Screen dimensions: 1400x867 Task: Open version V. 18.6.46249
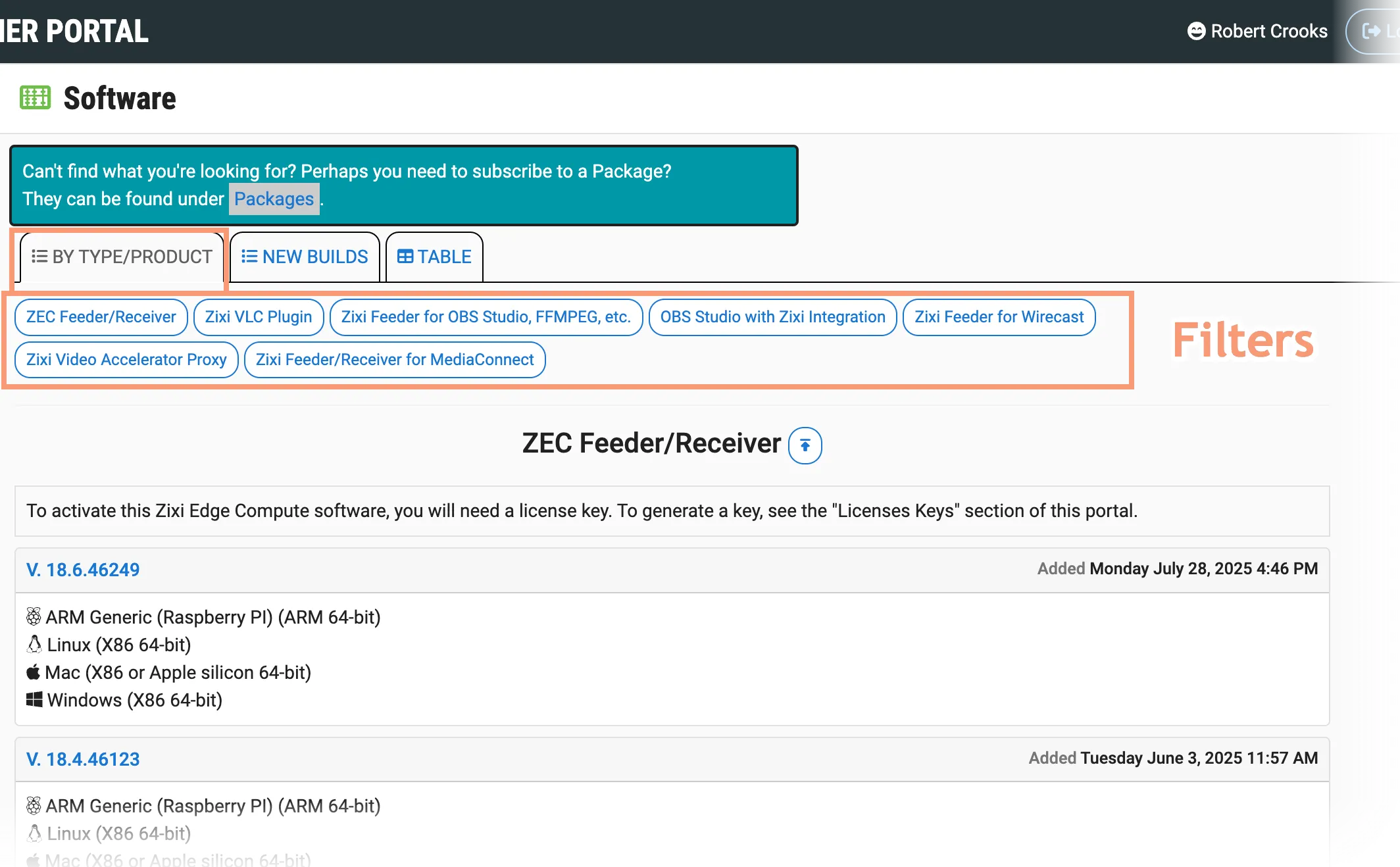[83, 570]
